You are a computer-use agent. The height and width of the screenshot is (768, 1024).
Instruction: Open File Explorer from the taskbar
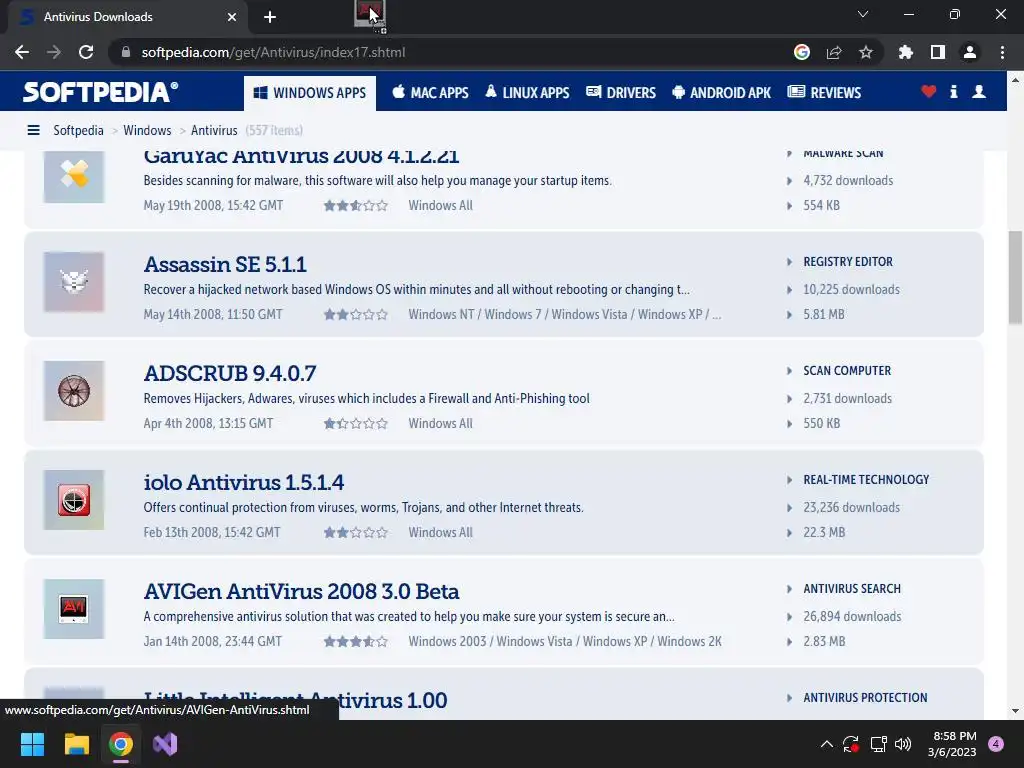pyautogui.click(x=76, y=744)
